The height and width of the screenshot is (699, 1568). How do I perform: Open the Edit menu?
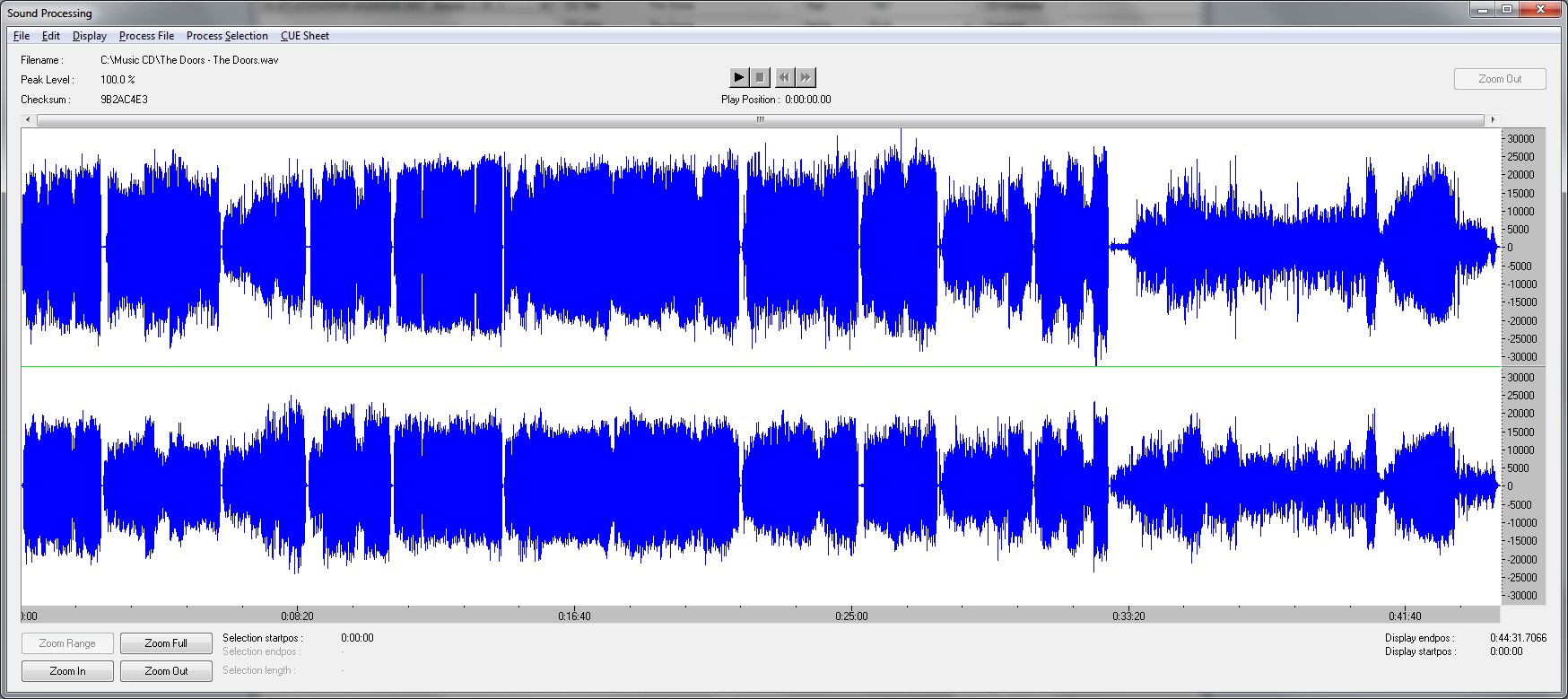pyautogui.click(x=51, y=36)
